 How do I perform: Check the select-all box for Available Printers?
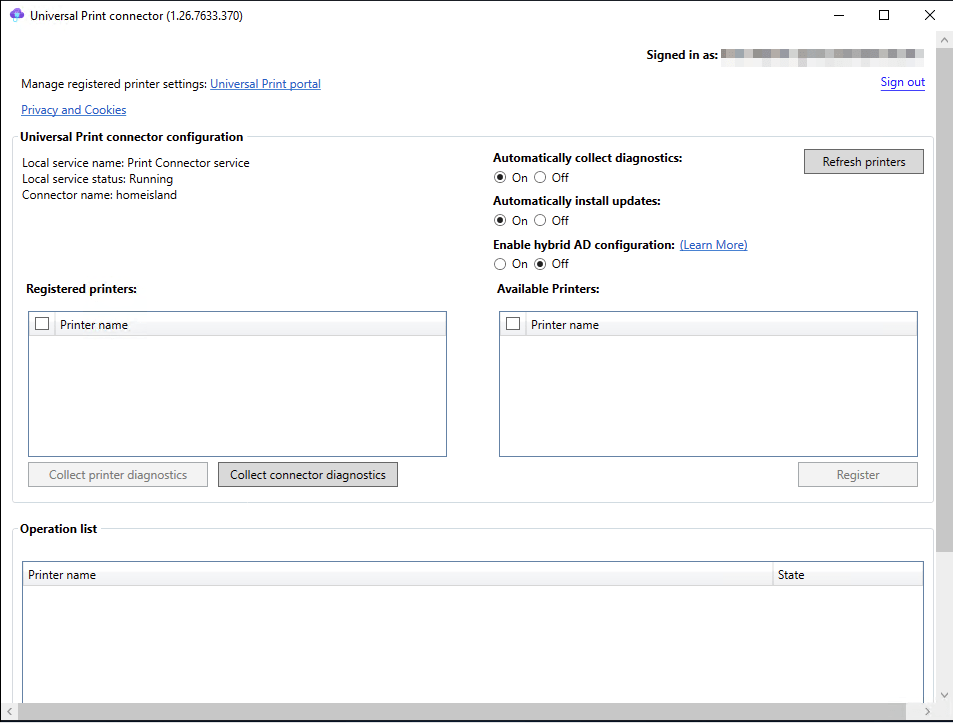coord(512,323)
